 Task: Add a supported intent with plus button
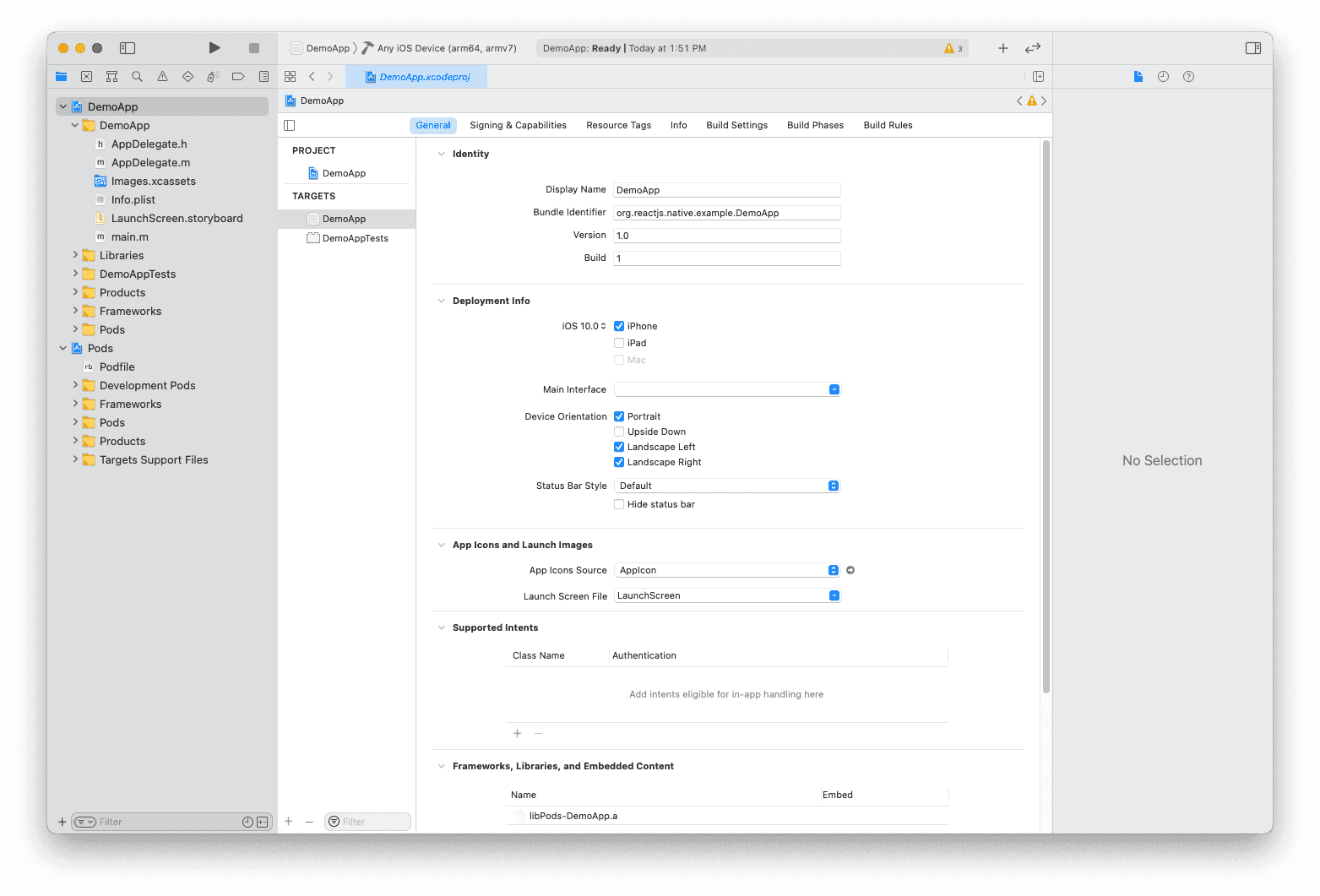[x=518, y=733]
